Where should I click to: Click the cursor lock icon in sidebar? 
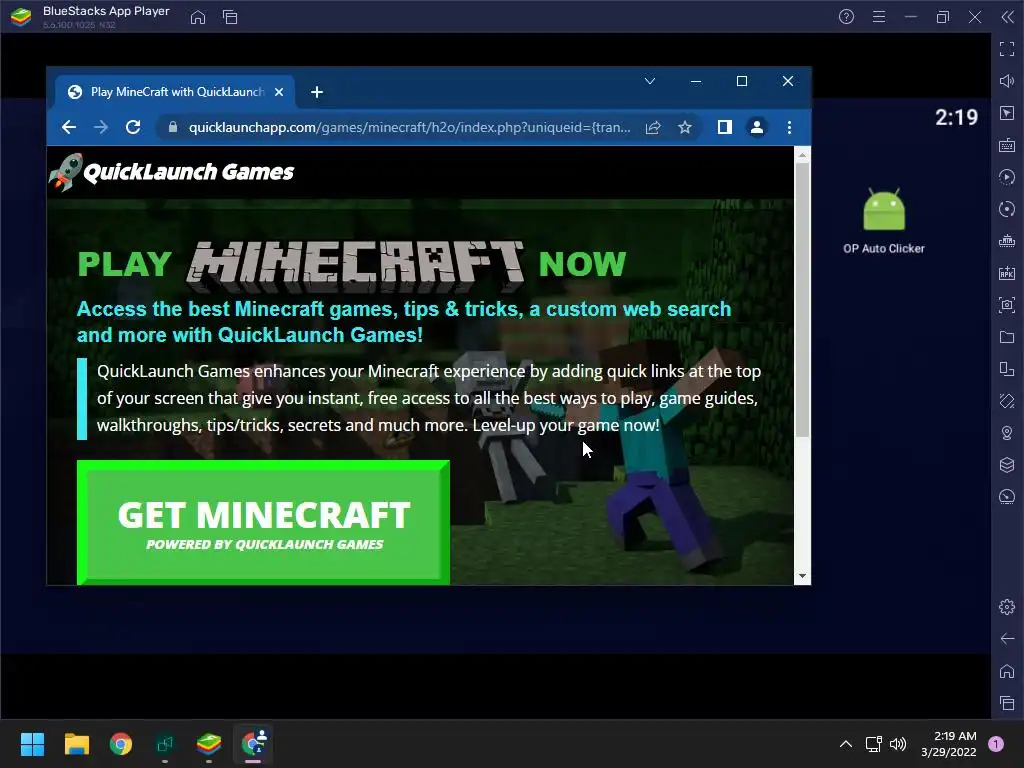click(x=1007, y=113)
